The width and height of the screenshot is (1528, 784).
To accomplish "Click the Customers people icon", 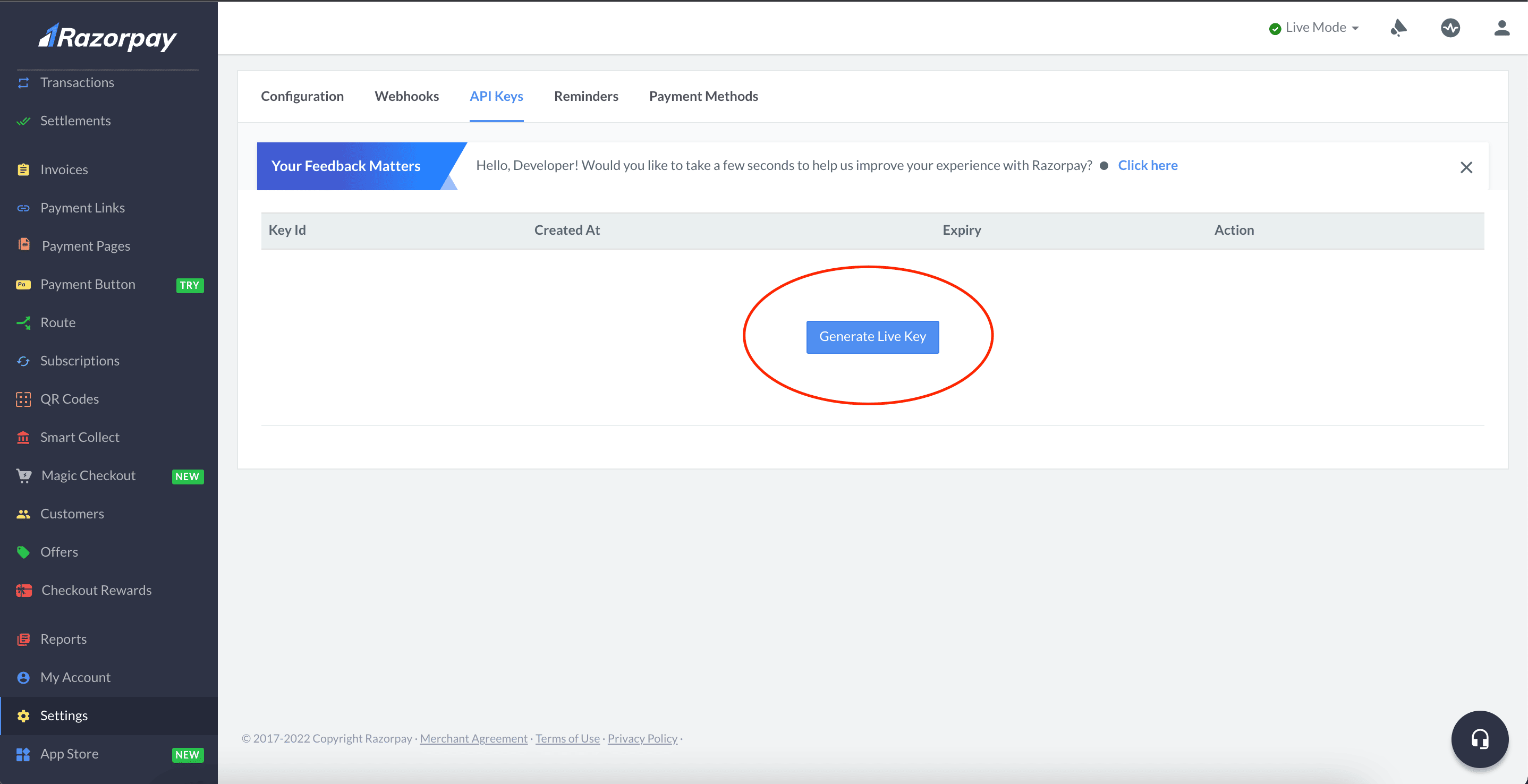I will pos(23,514).
